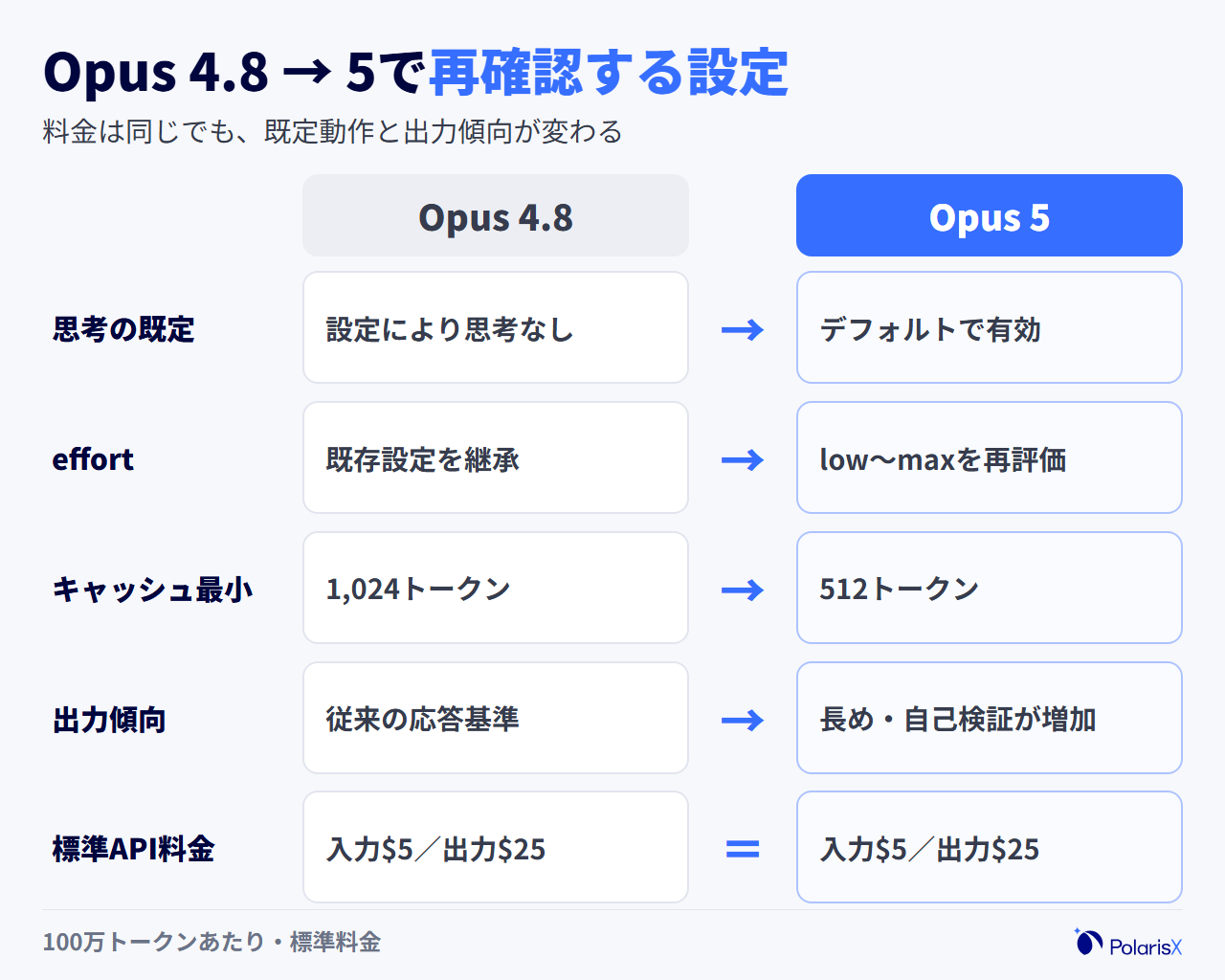Image resolution: width=1225 pixels, height=980 pixels.
Task: Click the 標準API料金 row label
Action: (x=133, y=849)
